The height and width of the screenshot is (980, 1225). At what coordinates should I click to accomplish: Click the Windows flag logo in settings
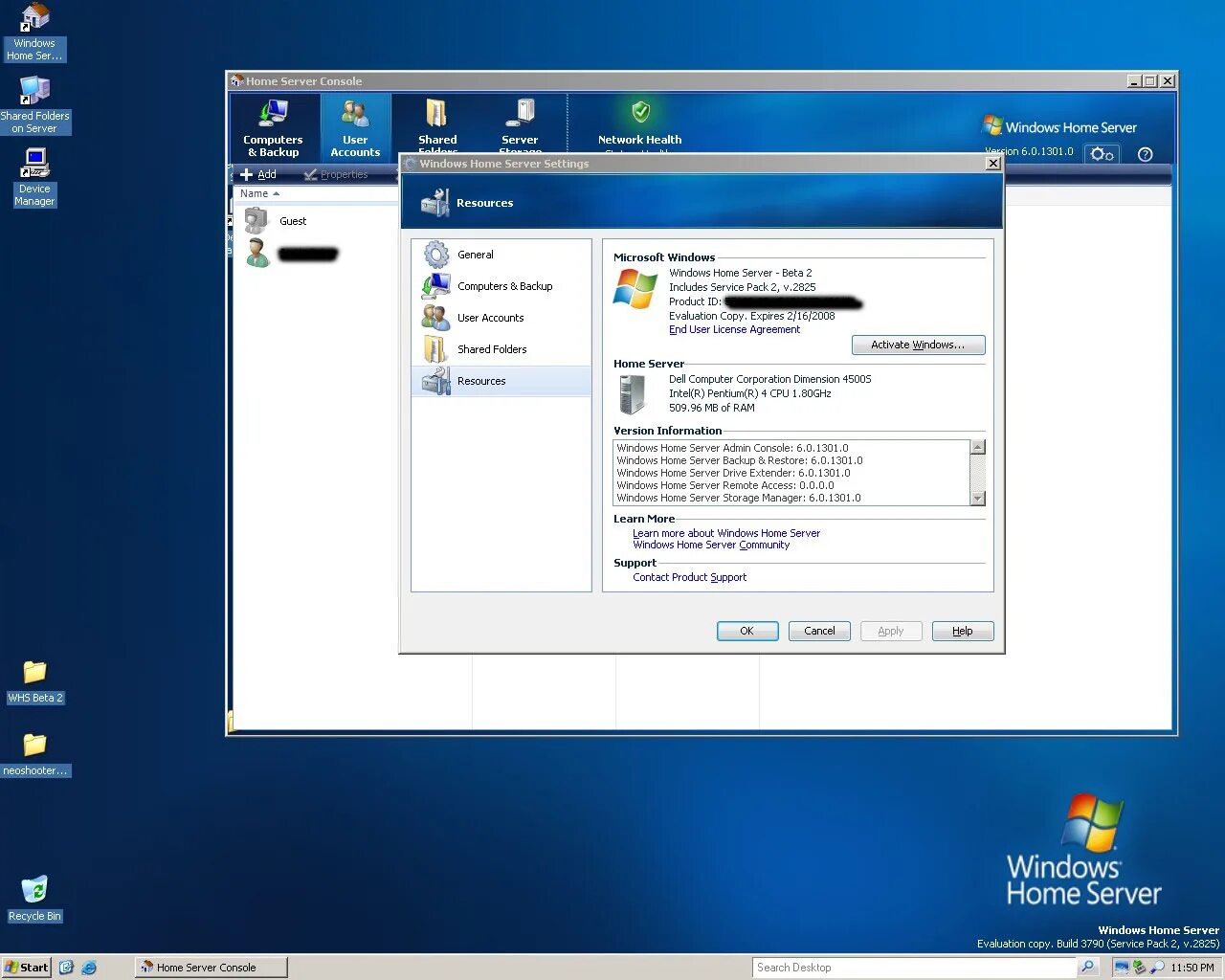[635, 289]
